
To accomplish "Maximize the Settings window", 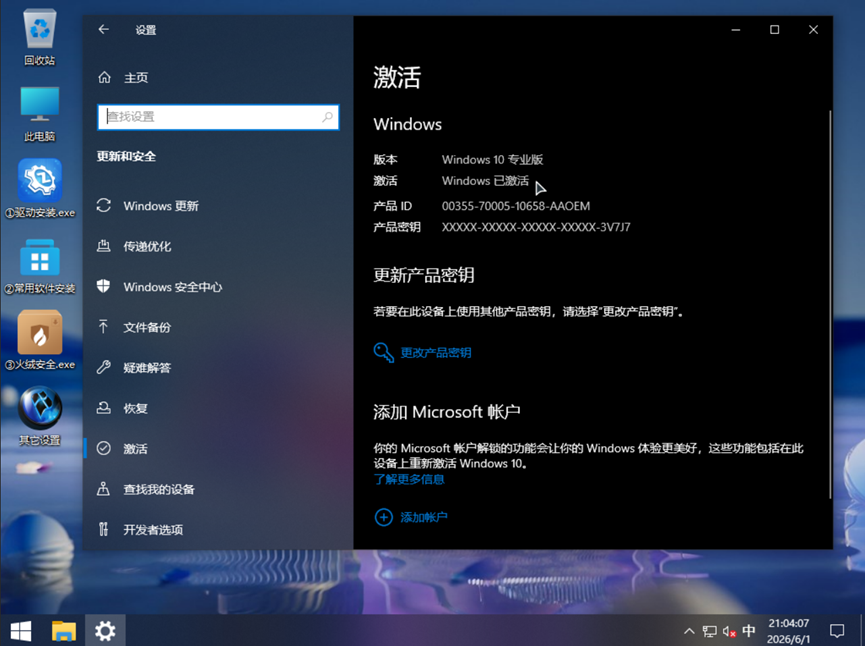I will 775,30.
